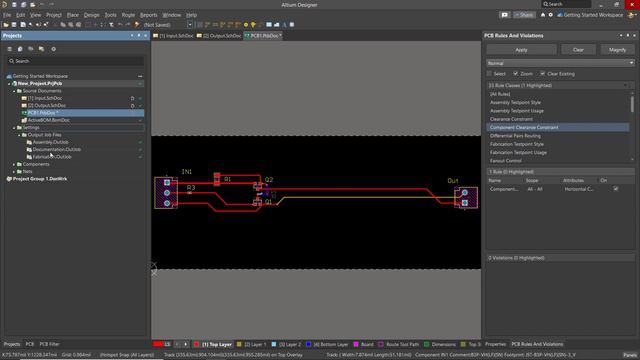
Task: Switch to the [2] Output.SchDoc tab
Action: tap(219, 36)
